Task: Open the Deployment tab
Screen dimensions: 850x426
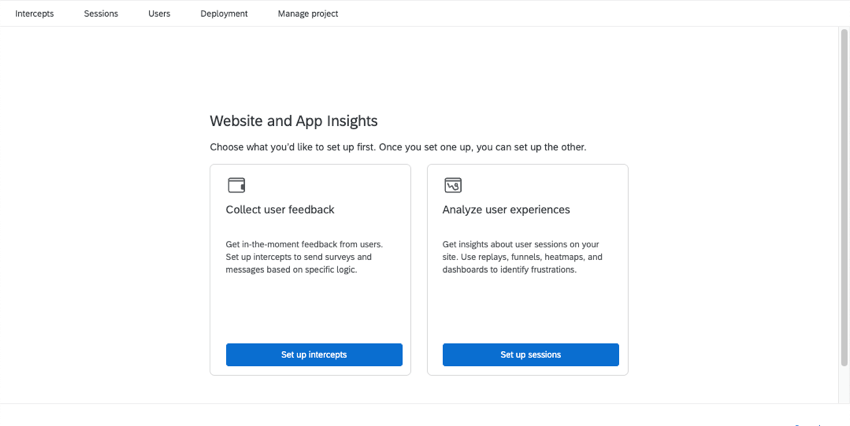Action: click(x=224, y=14)
